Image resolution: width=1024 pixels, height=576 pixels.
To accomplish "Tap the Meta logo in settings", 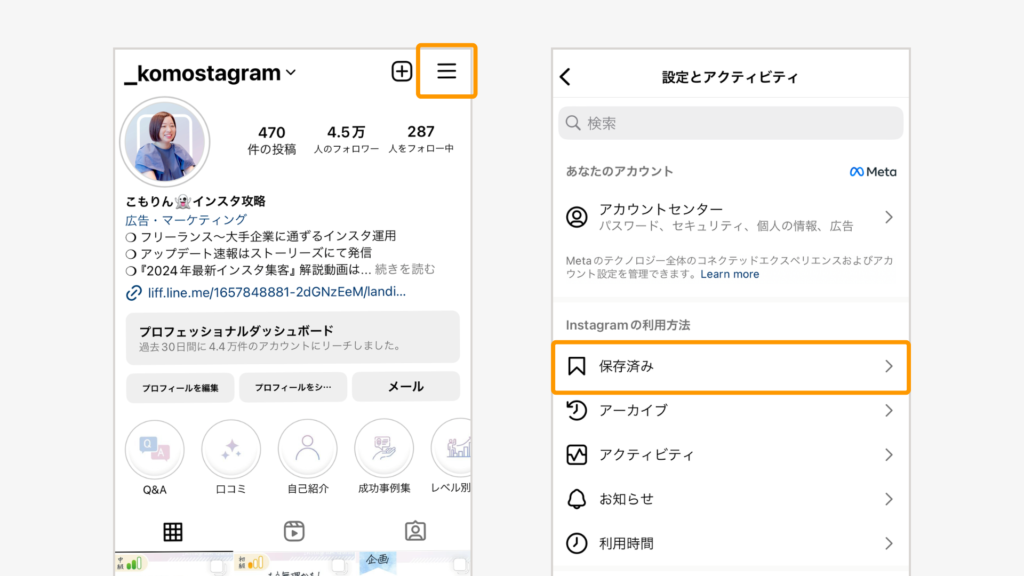I will [871, 171].
